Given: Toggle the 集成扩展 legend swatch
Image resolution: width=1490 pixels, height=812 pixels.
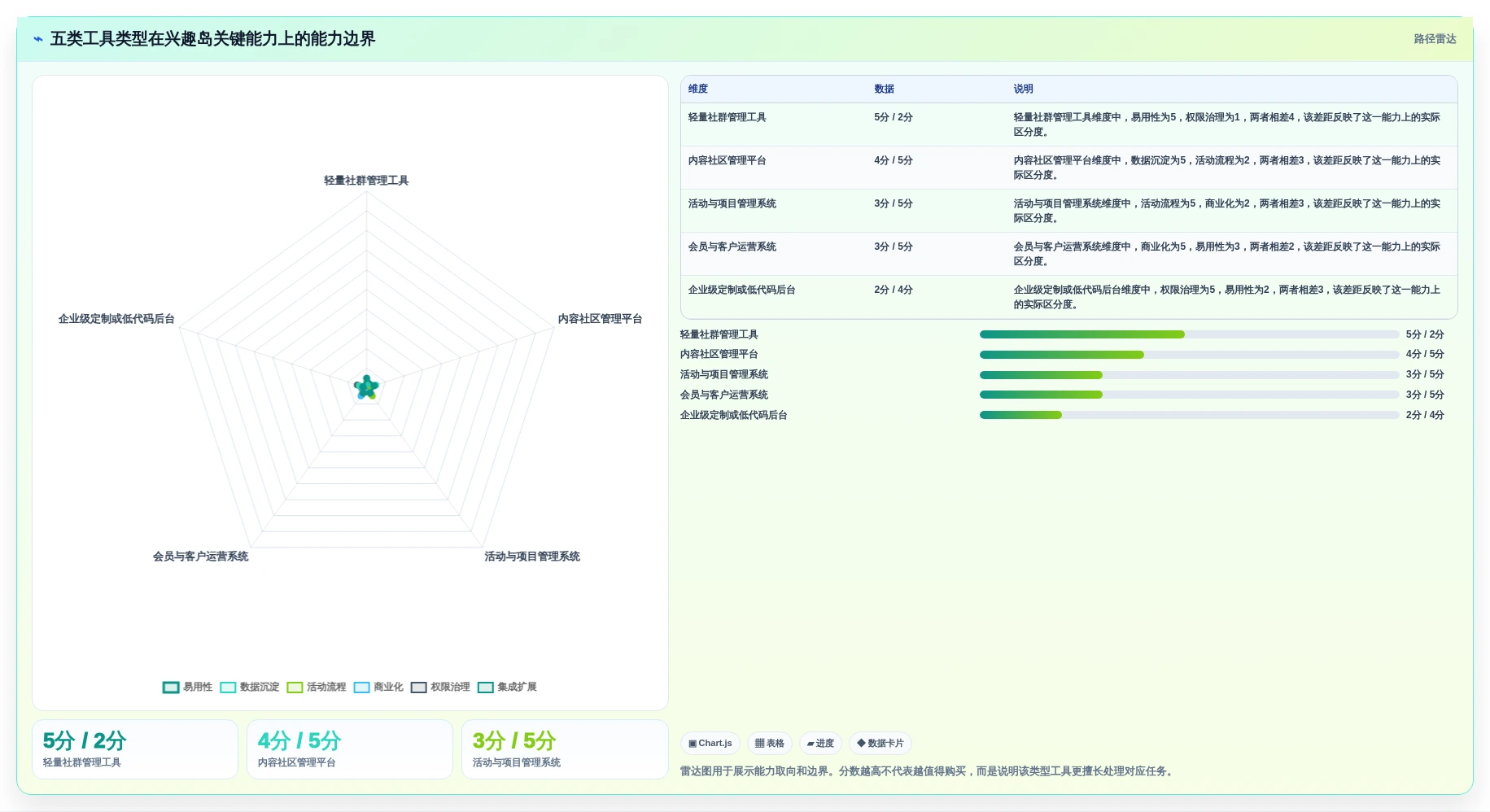Looking at the screenshot, I should (486, 688).
